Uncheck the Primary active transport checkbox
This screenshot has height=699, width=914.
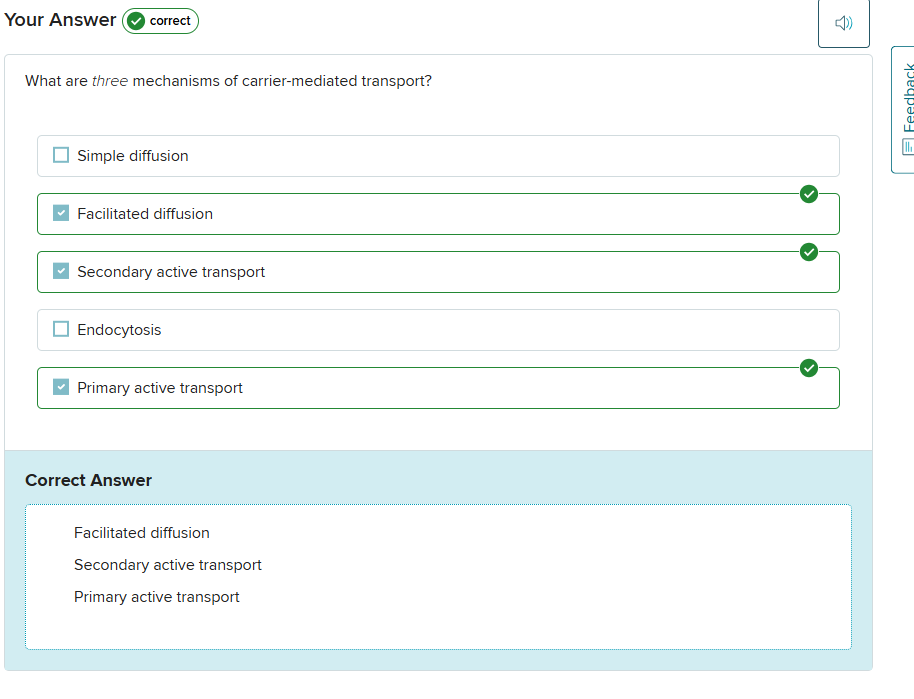61,388
